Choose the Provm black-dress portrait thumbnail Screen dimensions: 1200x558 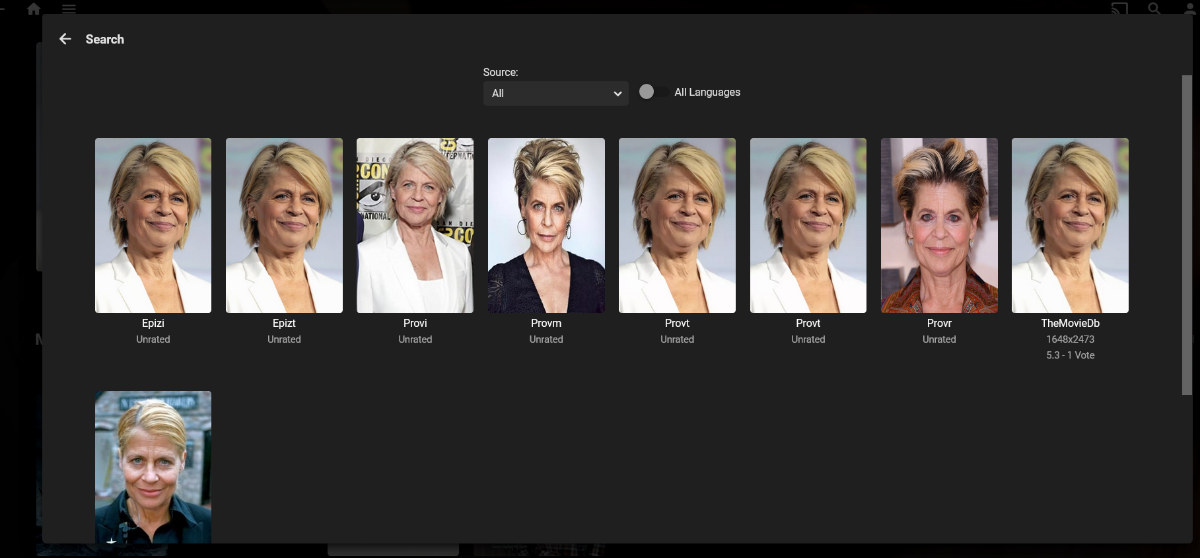point(546,226)
